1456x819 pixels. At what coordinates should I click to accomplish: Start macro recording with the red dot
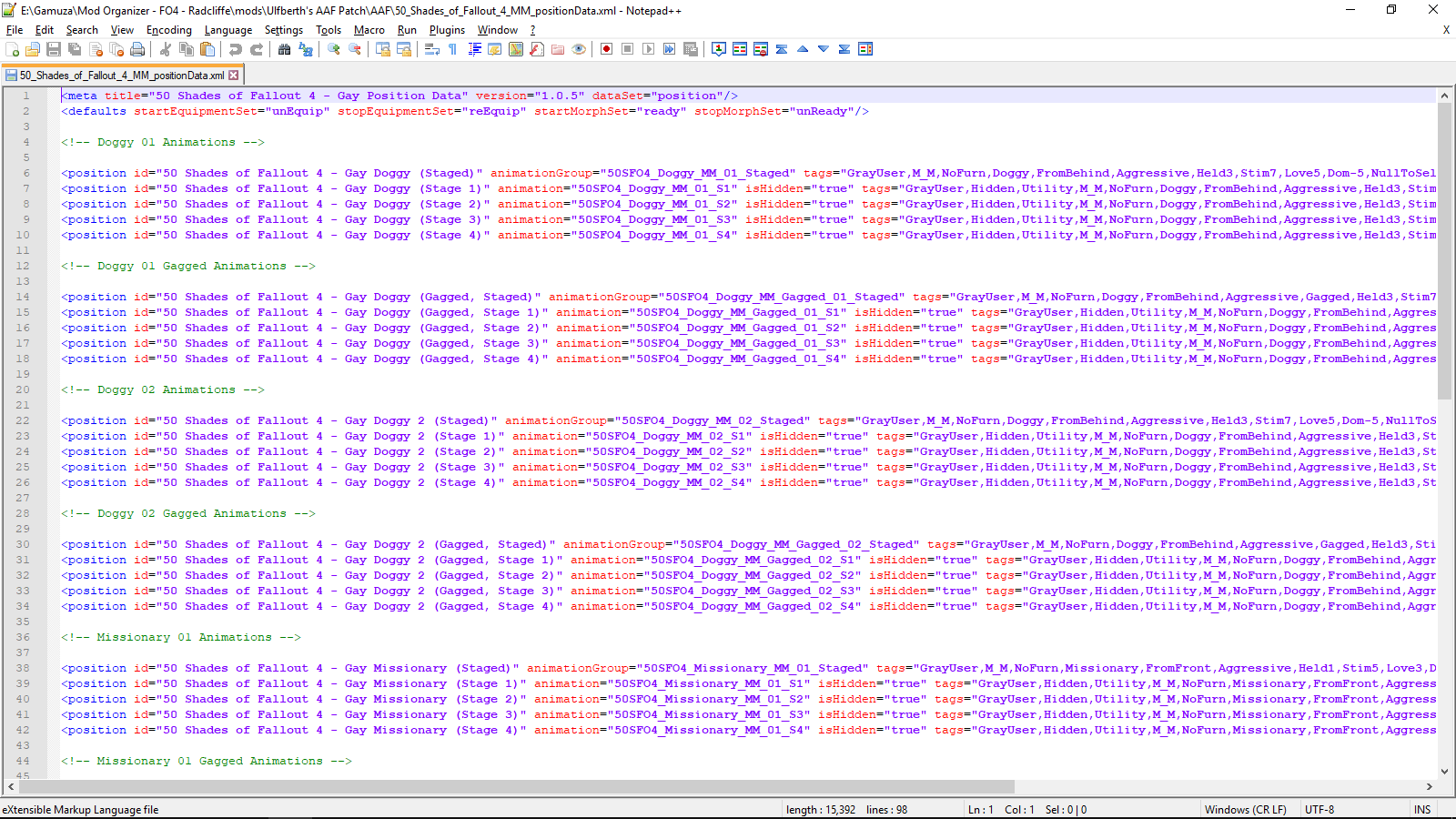click(x=607, y=49)
